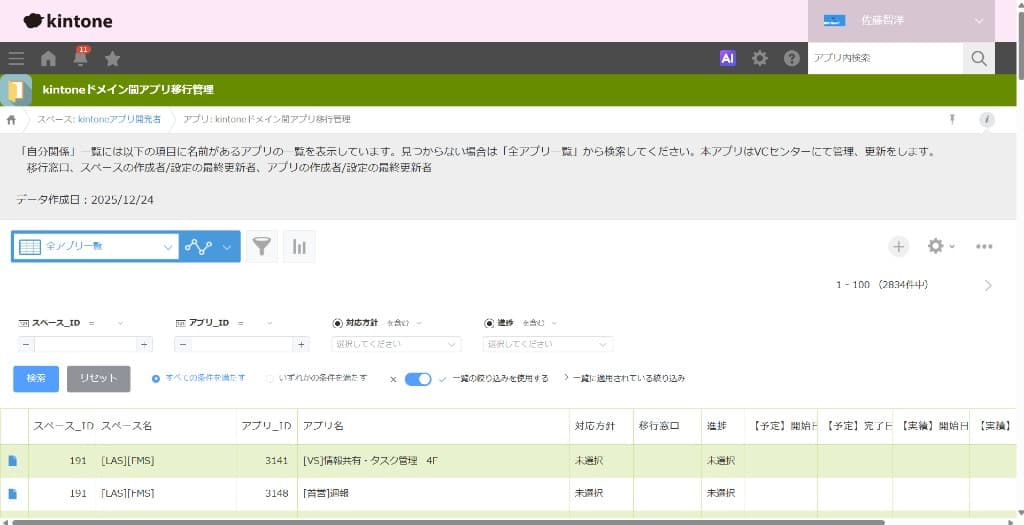Open the user account dropdown 佐藤智洋
Screen dimensions: 1024x525
[901, 21]
